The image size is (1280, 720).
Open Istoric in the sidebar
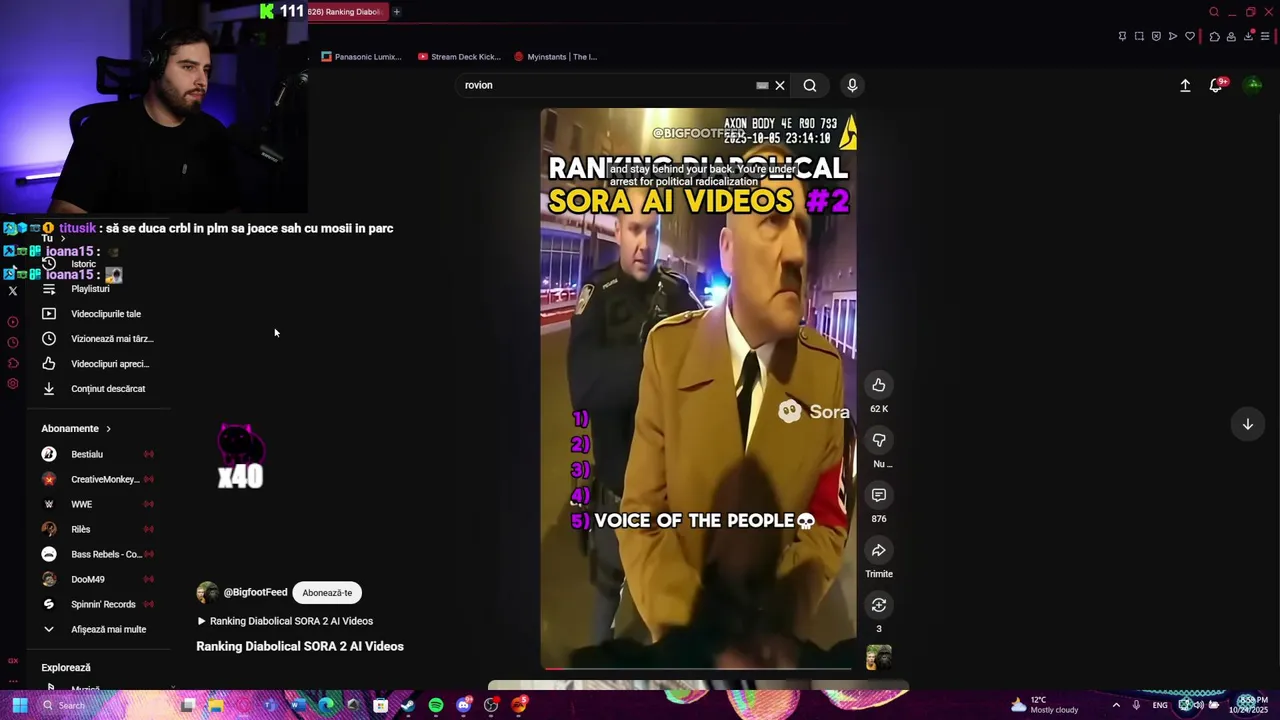(98, 264)
